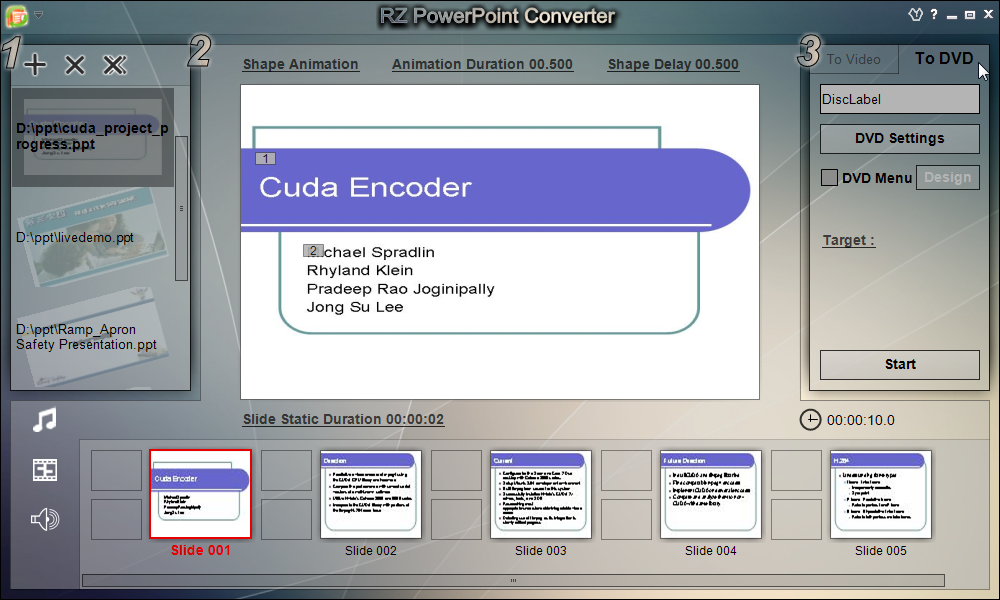
Task: Enable the DVD Menu checkbox
Action: click(829, 177)
